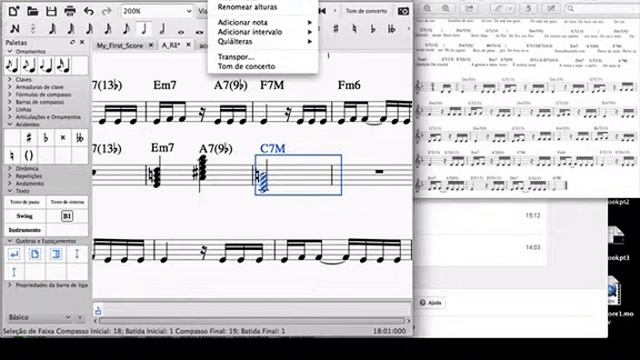Apply flat from the top toolbar
Viewport: 640px width, 360px height.
coord(373,29)
